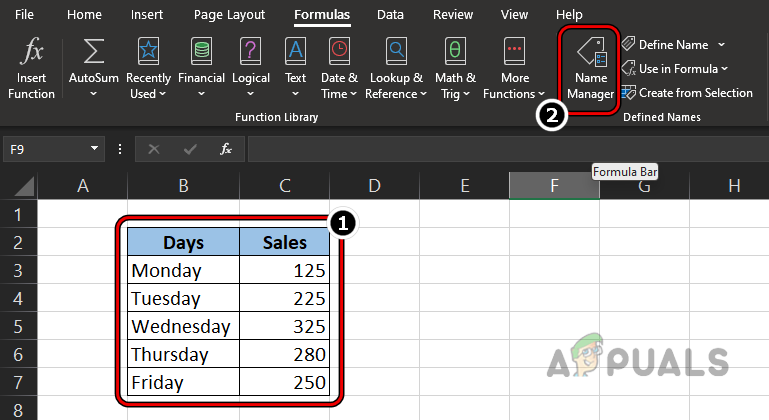Click the formula bar fx button
The image size is (769, 420).
[x=226, y=149]
